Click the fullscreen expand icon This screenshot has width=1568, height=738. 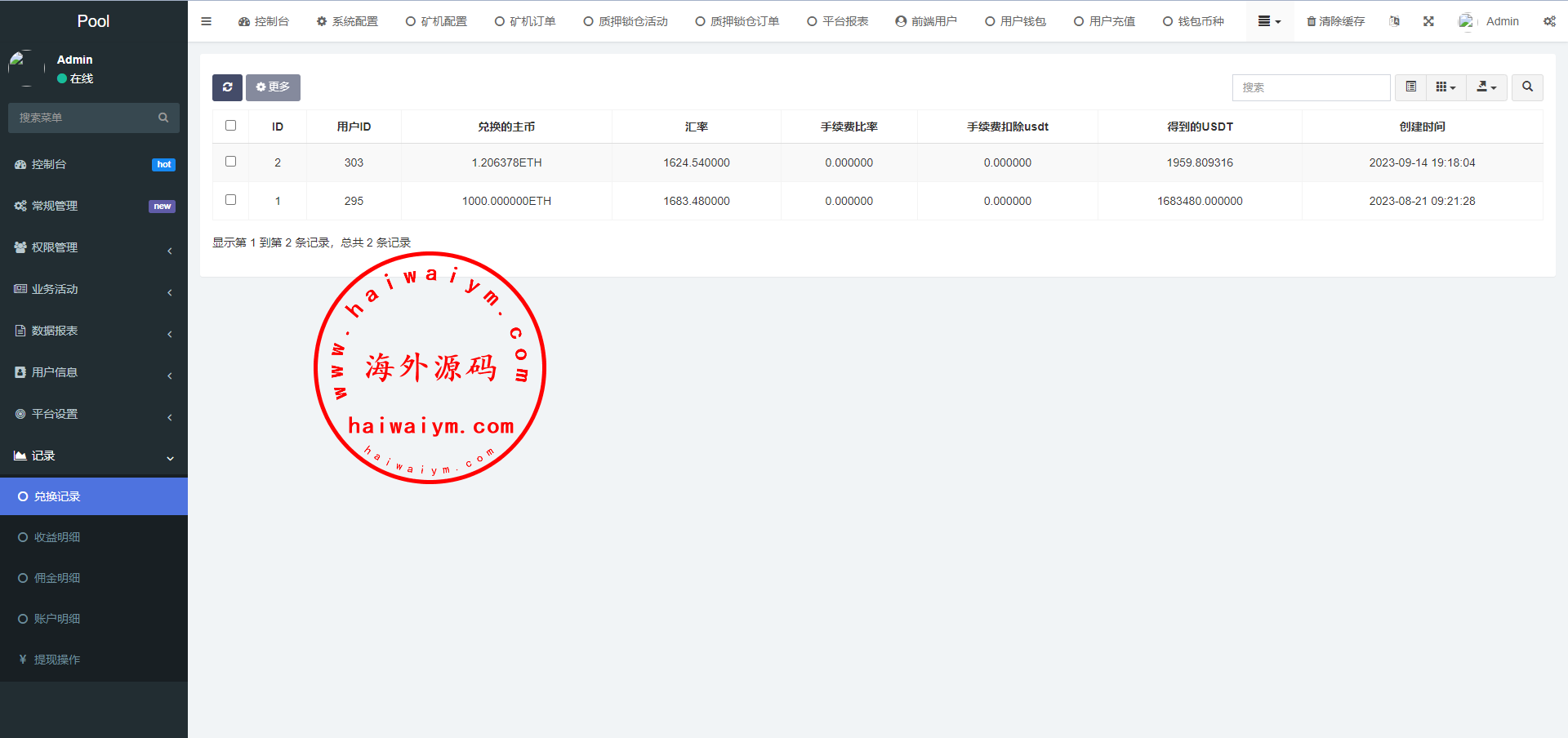click(1428, 21)
